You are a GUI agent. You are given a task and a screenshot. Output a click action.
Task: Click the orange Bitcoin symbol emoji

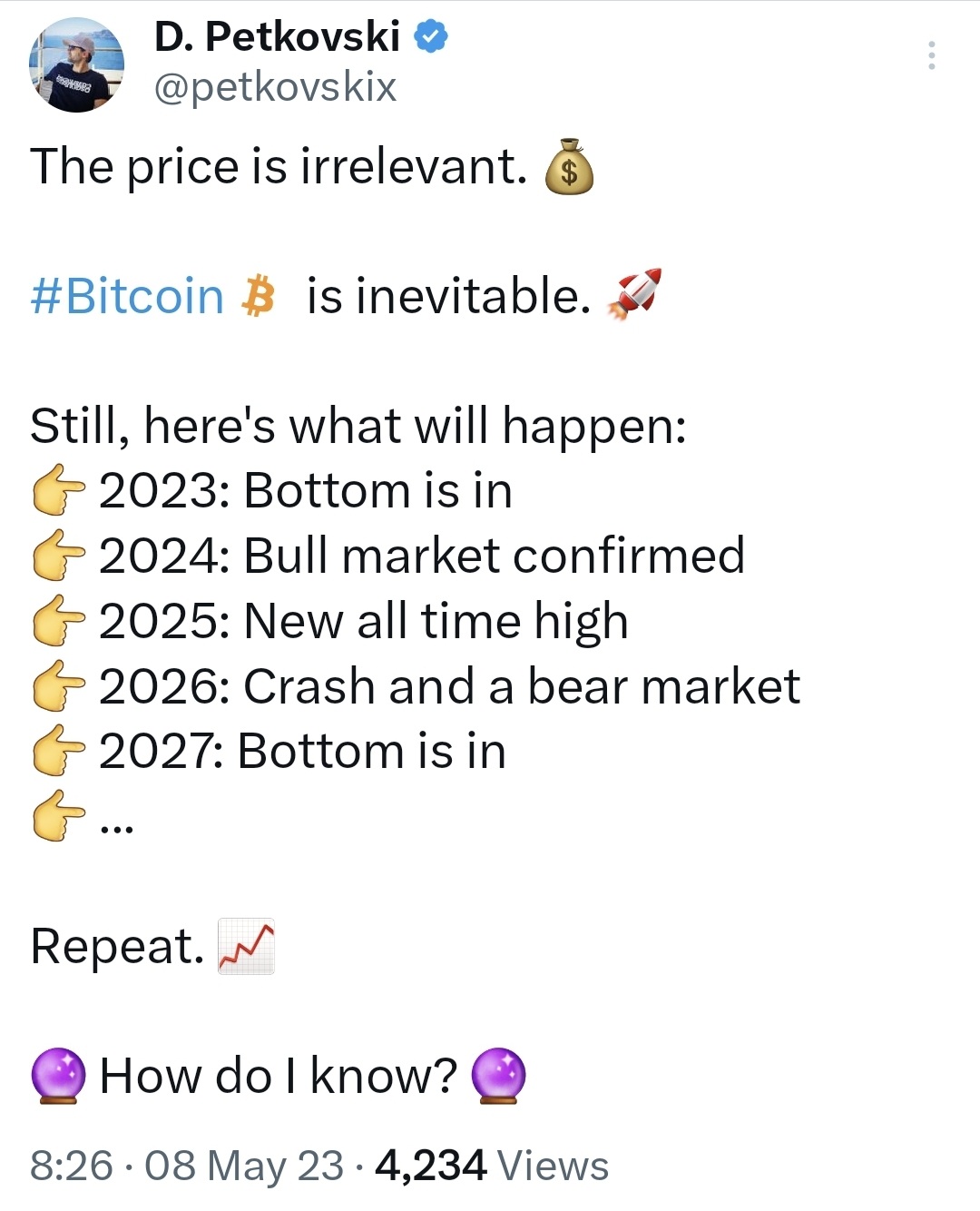[259, 297]
